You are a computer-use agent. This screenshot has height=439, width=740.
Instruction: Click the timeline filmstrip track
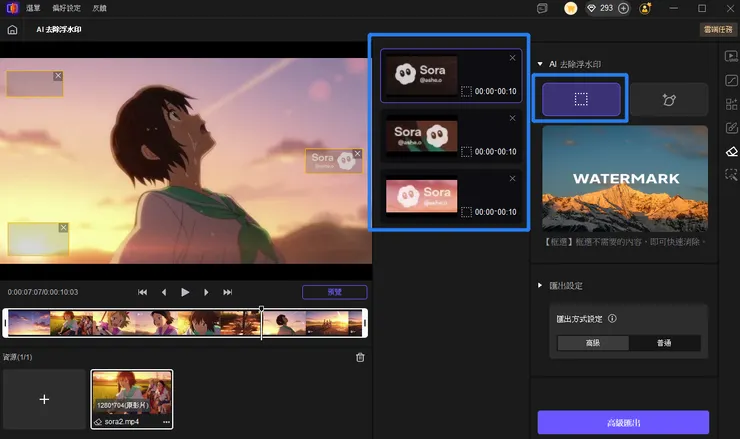185,323
